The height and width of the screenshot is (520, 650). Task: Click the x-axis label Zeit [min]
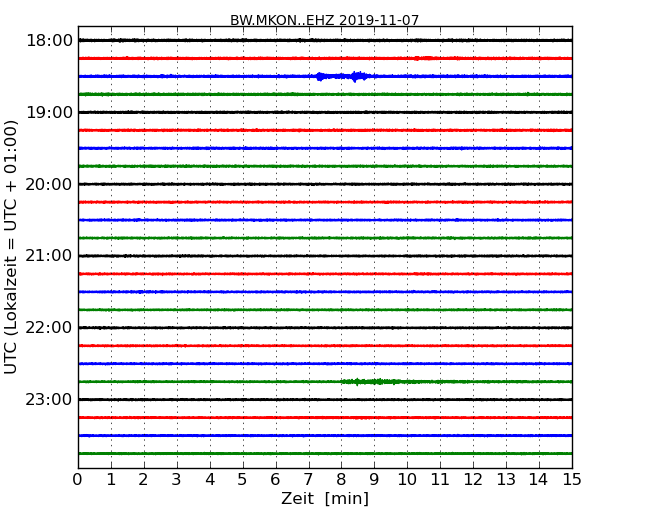[x=325, y=498]
